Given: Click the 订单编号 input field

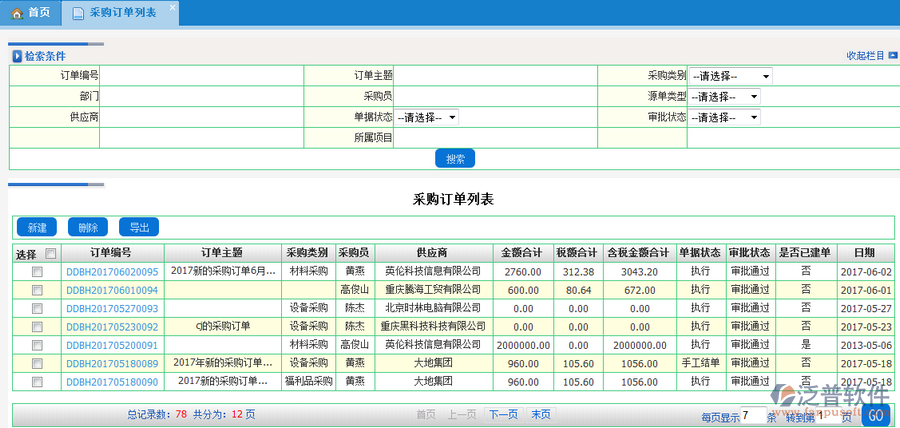Looking at the screenshot, I should tap(200, 76).
